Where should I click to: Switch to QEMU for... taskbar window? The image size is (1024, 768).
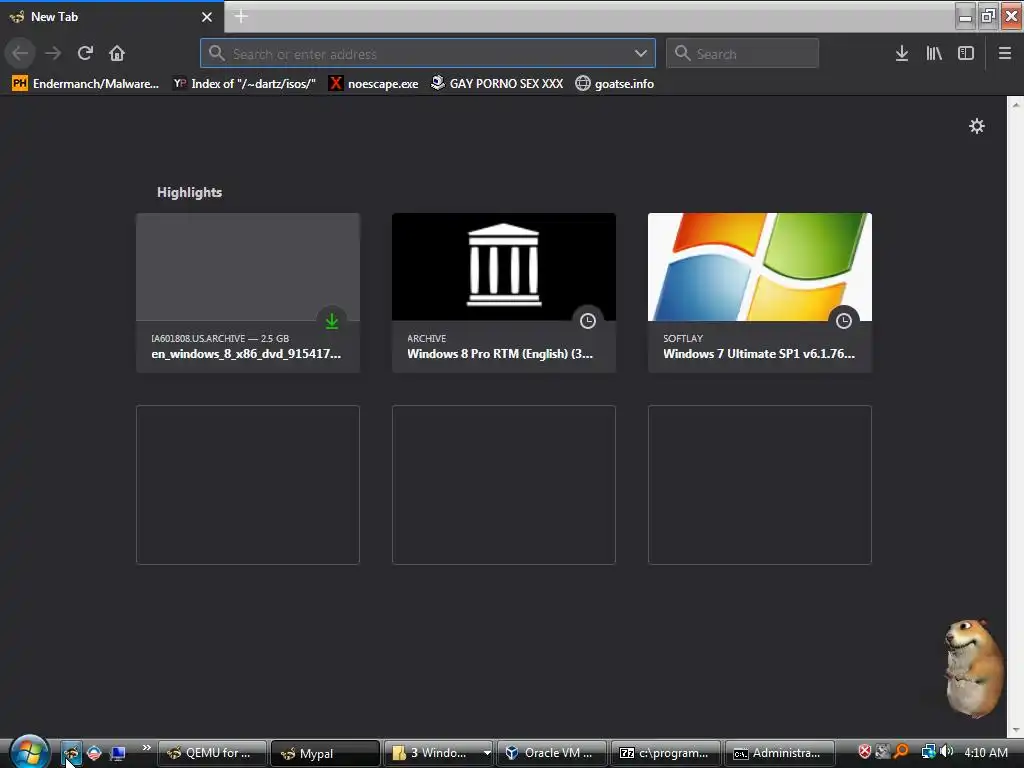pos(213,753)
